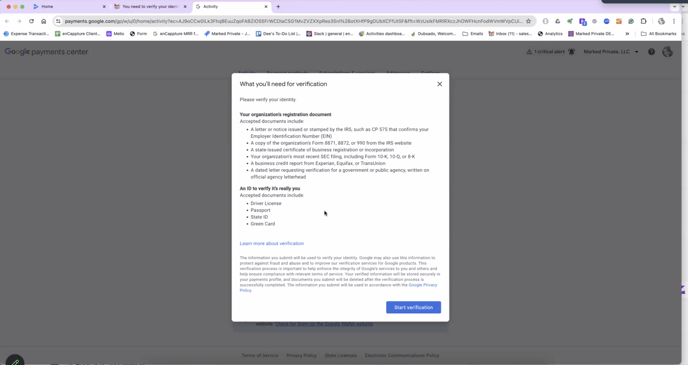Screen dimensions: 688x365
Task: Open the Emails bookmark folder
Action: click(x=473, y=34)
